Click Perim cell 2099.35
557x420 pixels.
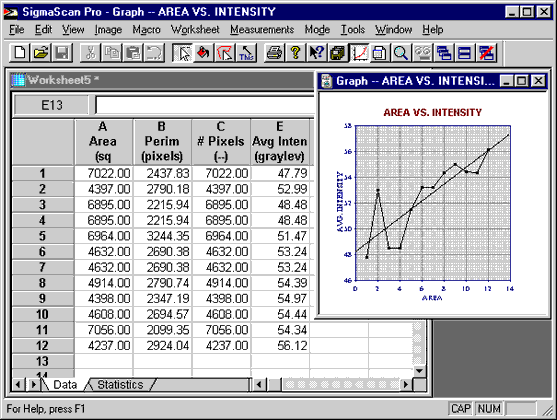pyautogui.click(x=163, y=330)
